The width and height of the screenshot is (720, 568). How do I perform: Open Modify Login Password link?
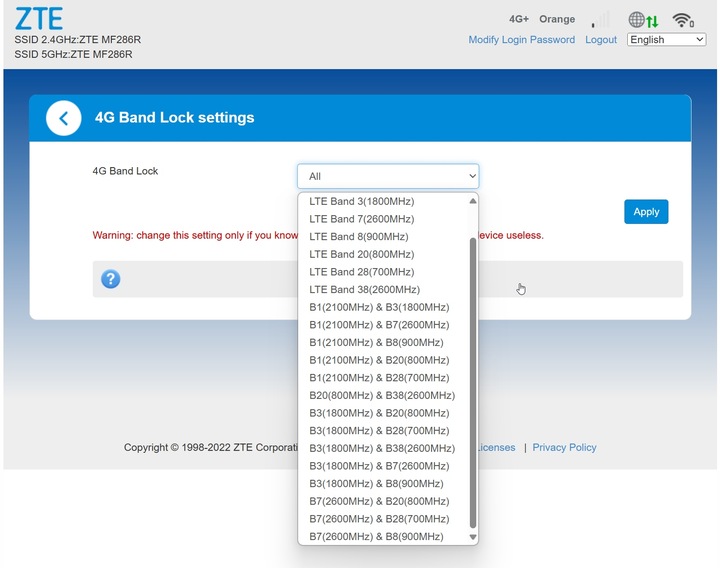tap(521, 40)
